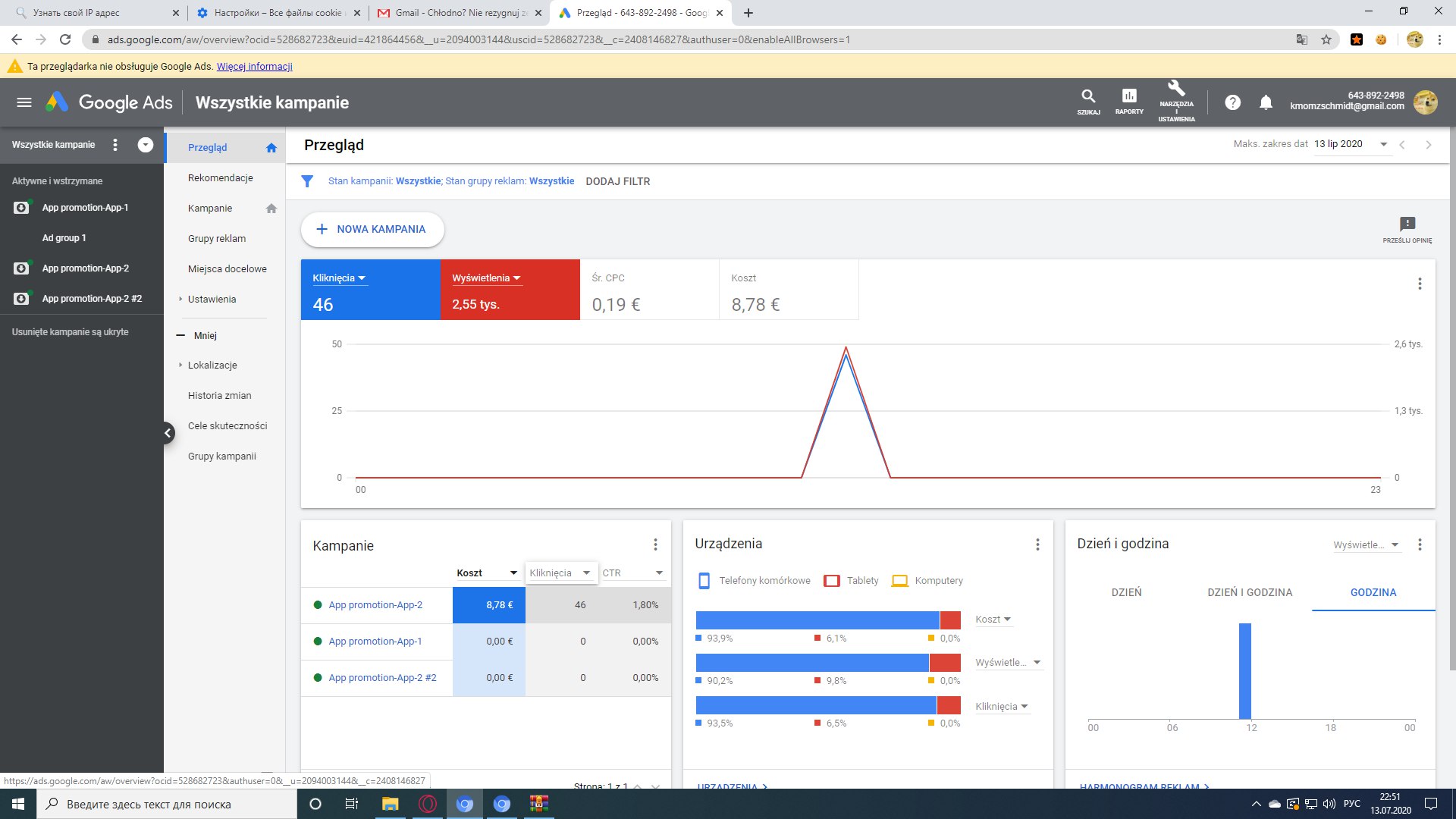Open Miejsca docelowe page
Image resolution: width=1456 pixels, height=819 pixels.
coord(227,269)
